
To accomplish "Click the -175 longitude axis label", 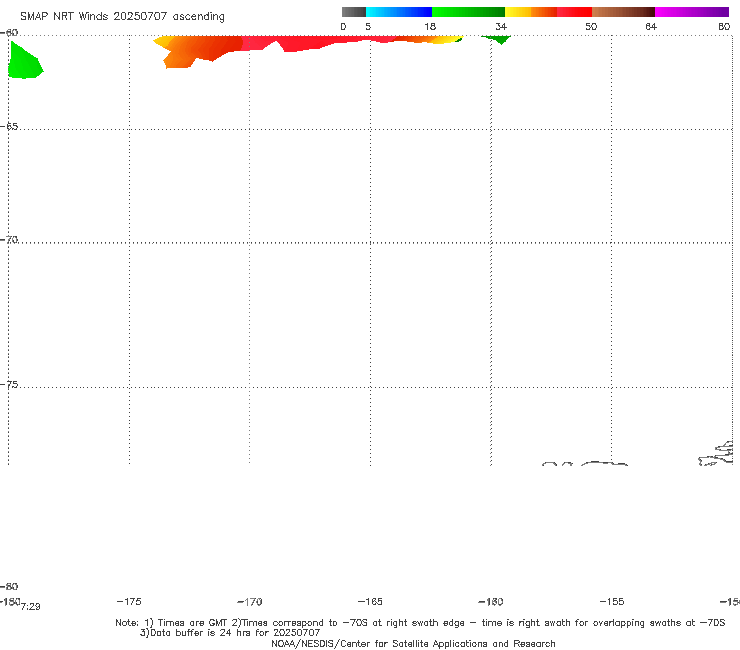I will 128,601.
